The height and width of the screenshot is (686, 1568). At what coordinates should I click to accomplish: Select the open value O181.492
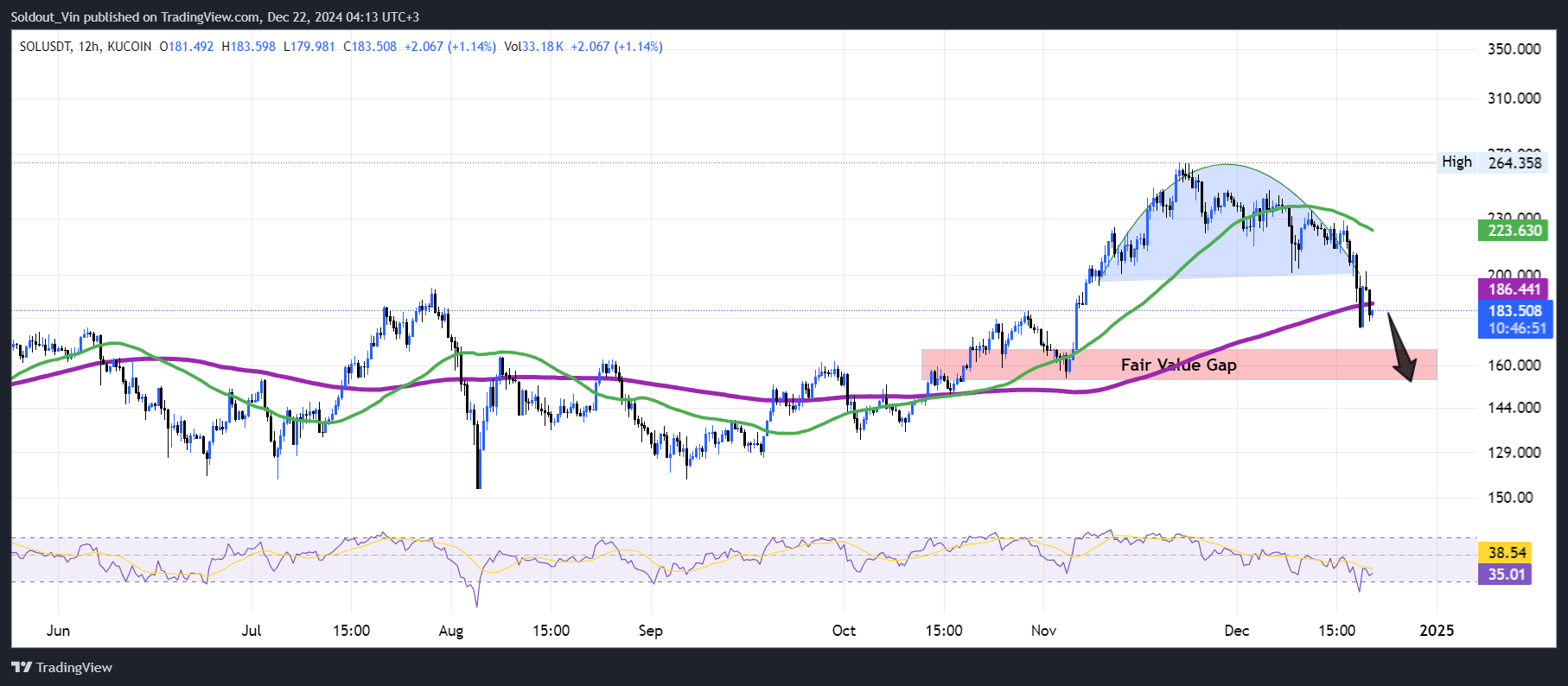(187, 47)
